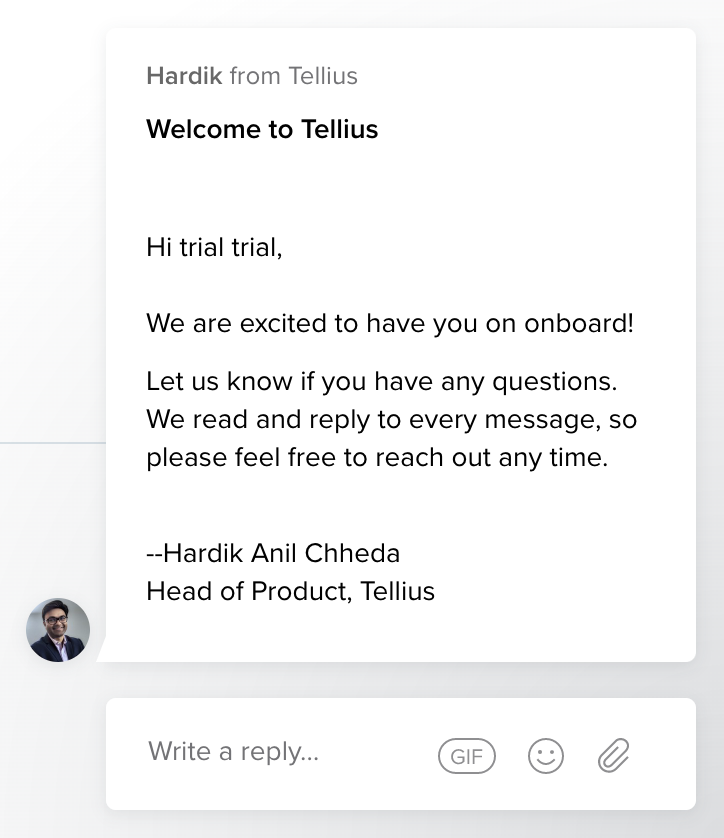
Task: Attach a file with the paperclip icon
Action: pyautogui.click(x=613, y=755)
